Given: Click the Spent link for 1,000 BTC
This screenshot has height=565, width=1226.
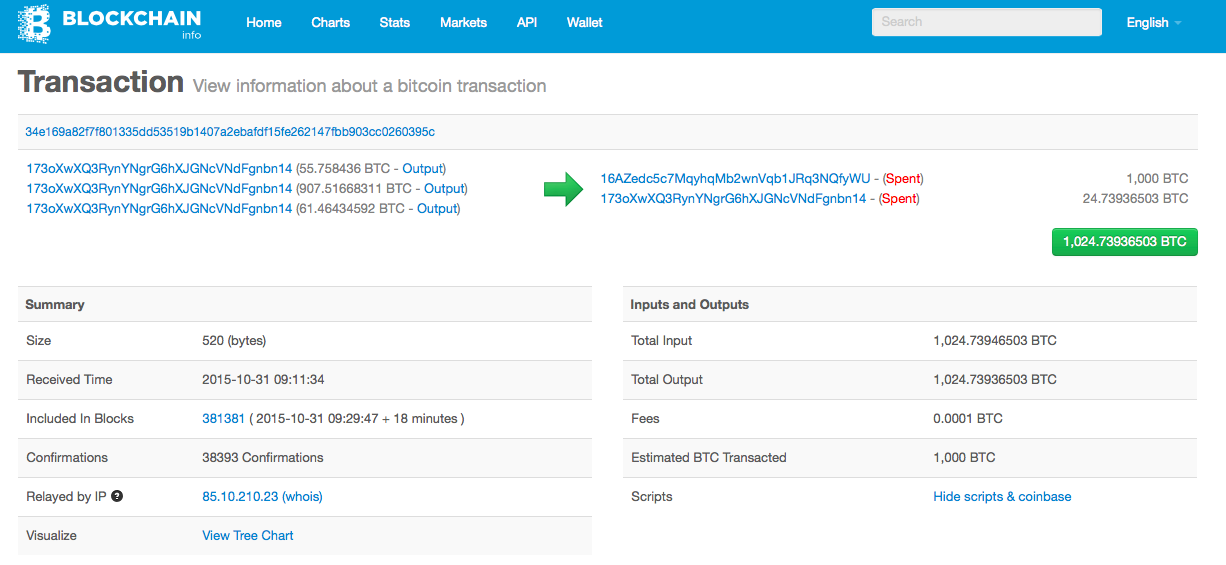Looking at the screenshot, I should point(904,179).
